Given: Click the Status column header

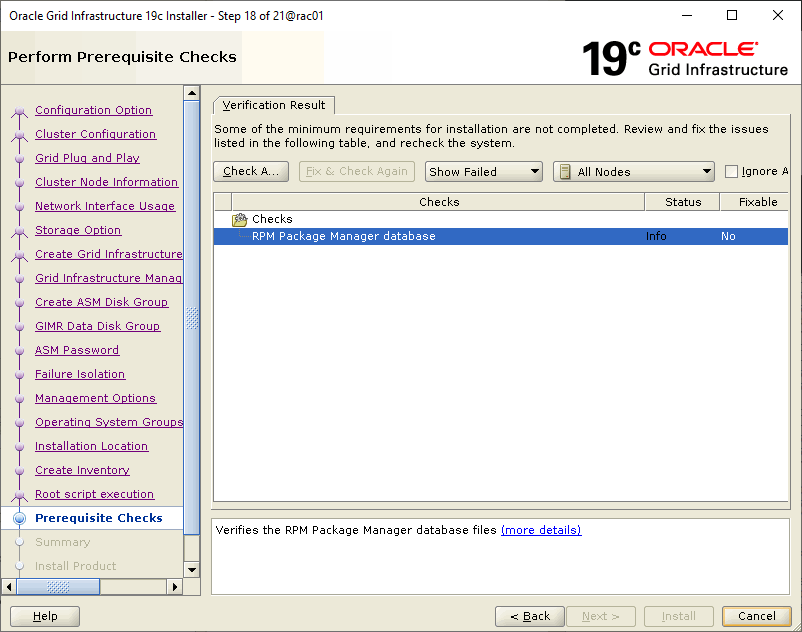Looking at the screenshot, I should click(x=683, y=202).
